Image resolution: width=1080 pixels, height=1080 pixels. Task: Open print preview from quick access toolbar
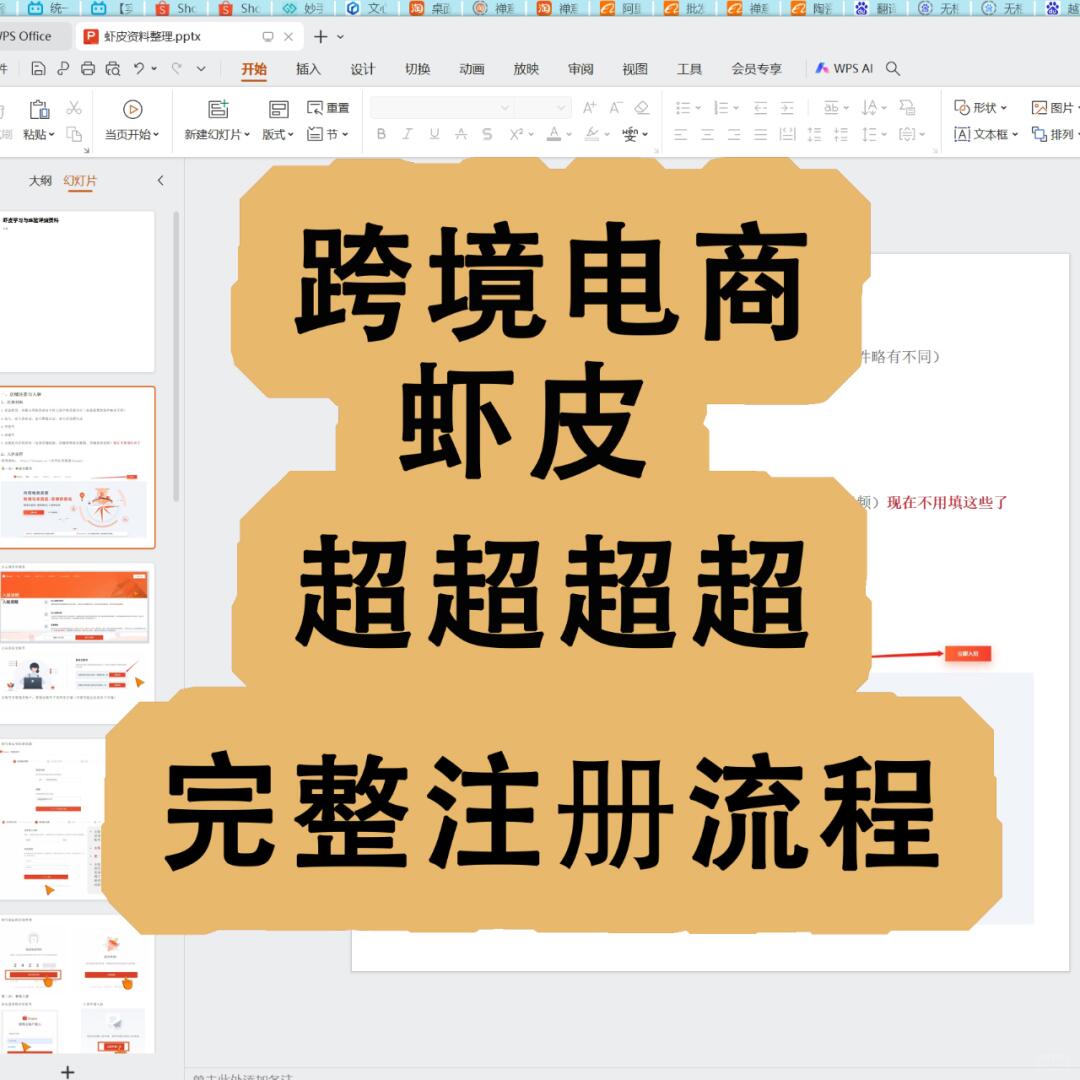click(x=113, y=68)
